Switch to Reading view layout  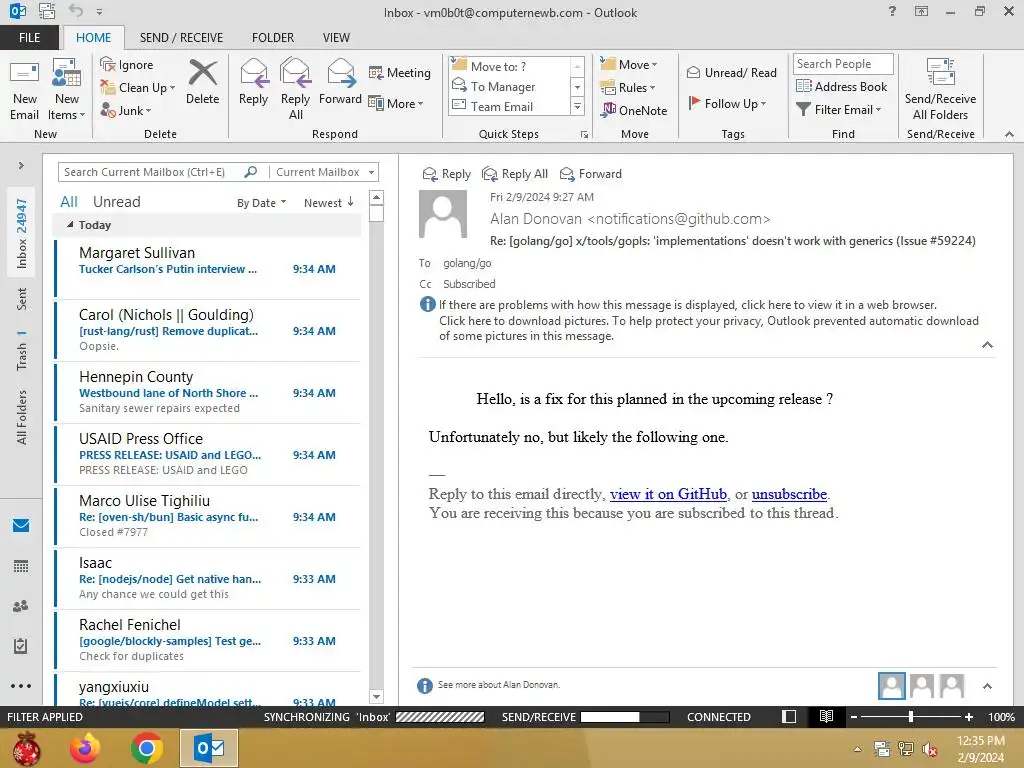826,716
